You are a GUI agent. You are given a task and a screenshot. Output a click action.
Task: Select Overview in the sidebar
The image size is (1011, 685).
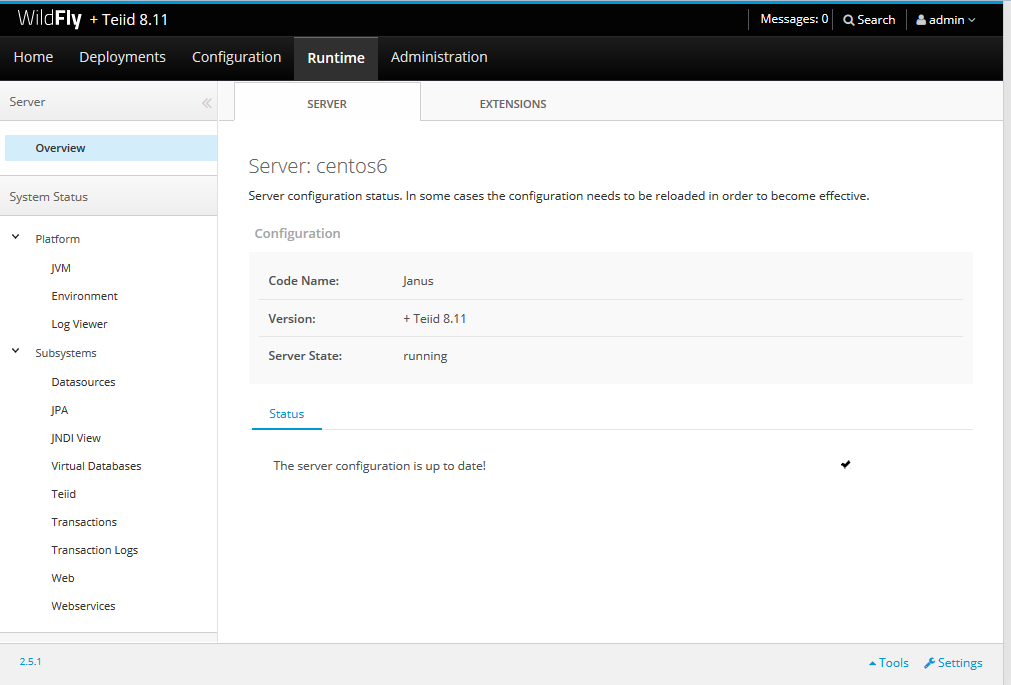[111, 148]
